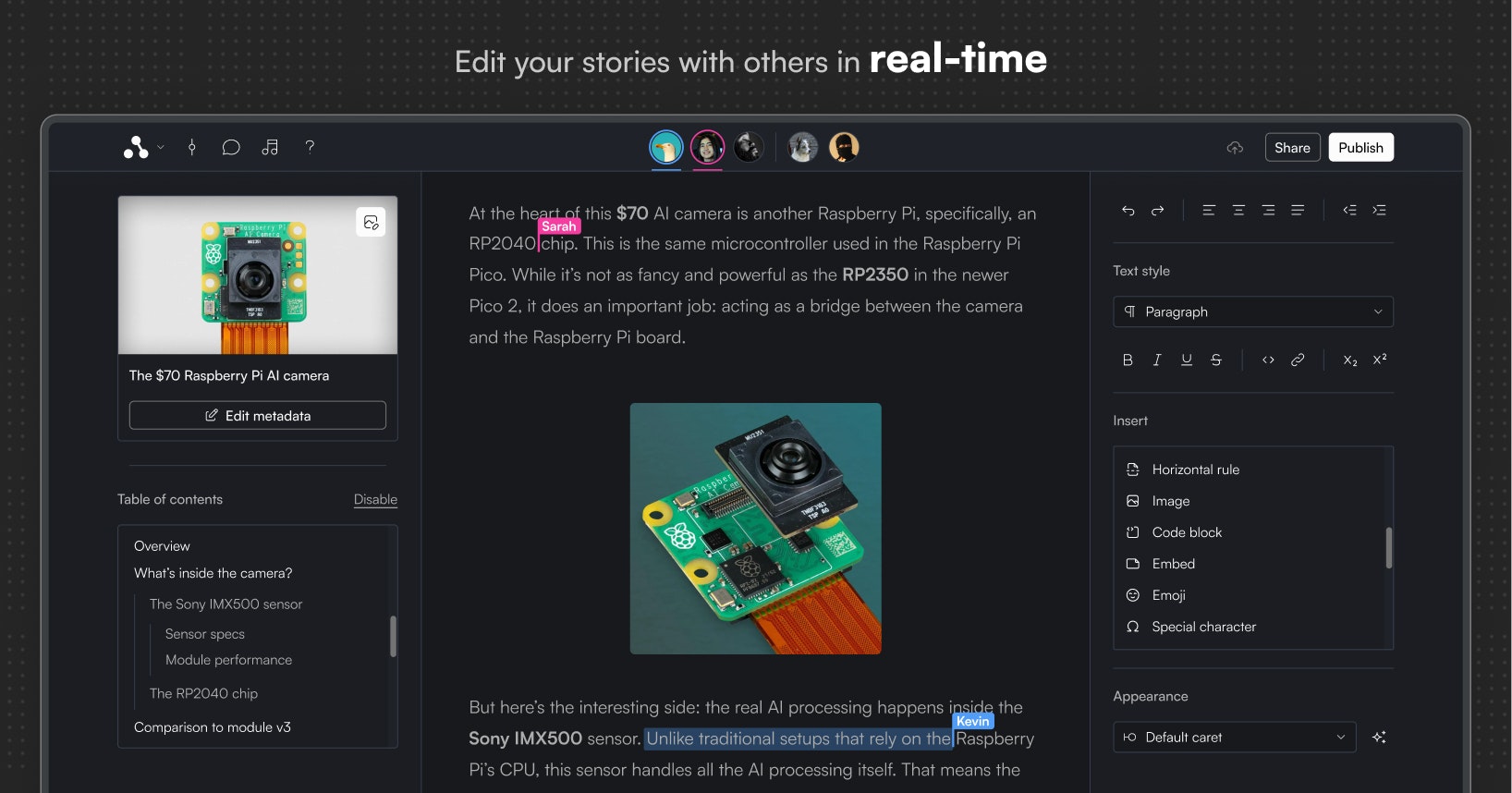Viewport: 1512px width, 793px height.
Task: Click the cloud sync status icon
Action: (x=1235, y=148)
